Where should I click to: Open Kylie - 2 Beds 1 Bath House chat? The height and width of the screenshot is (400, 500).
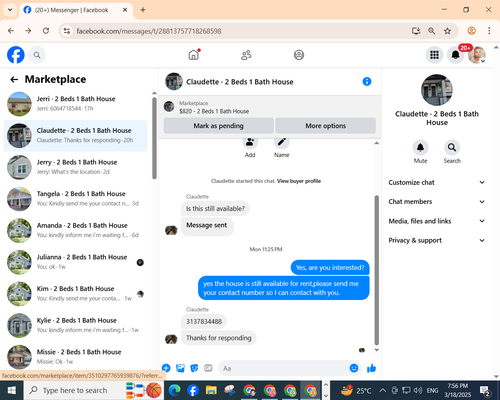click(x=75, y=325)
